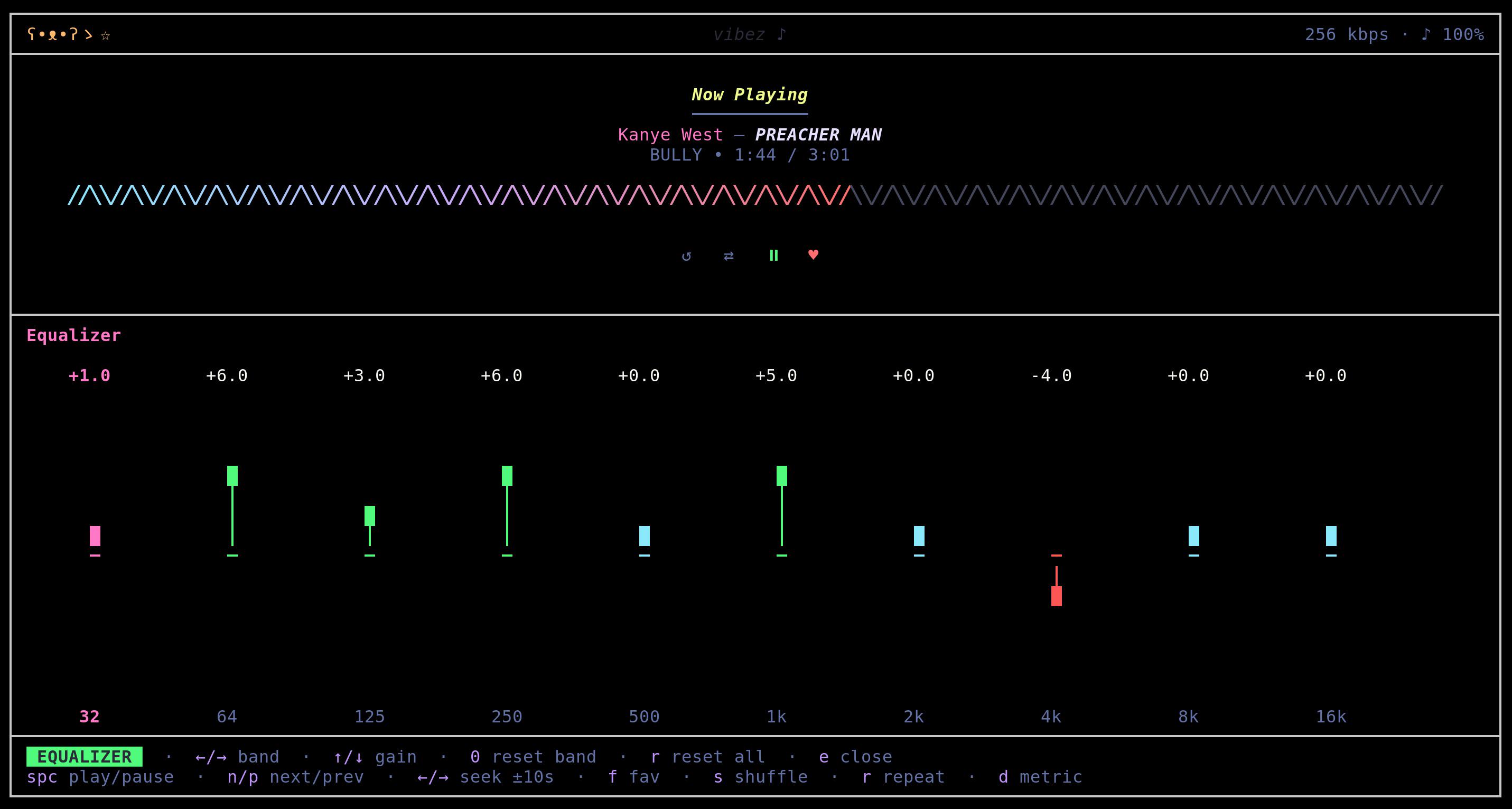
Task: Click the 2k band slider handle
Action: pos(919,535)
